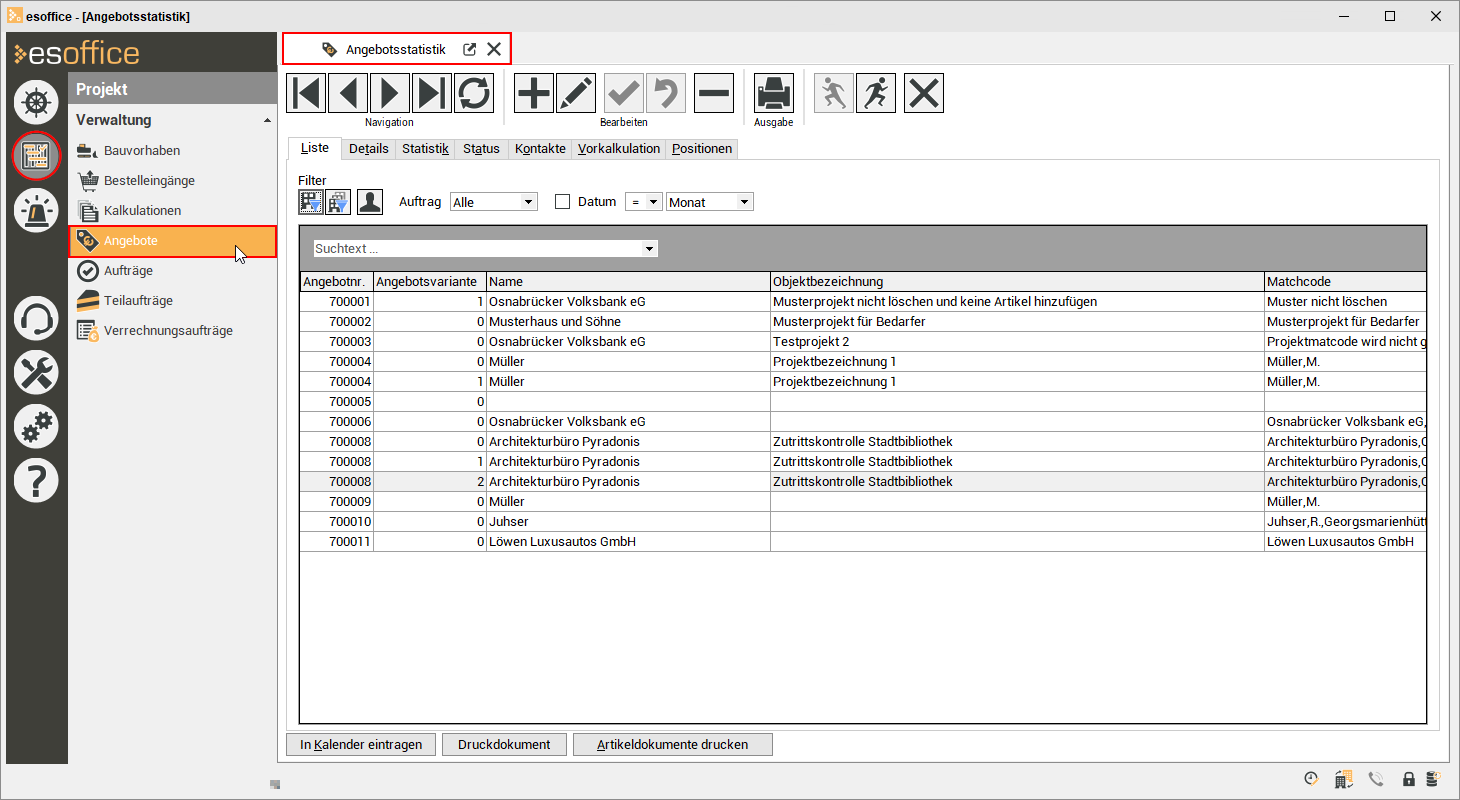Open the Projekt module sidebar icon

(37, 155)
